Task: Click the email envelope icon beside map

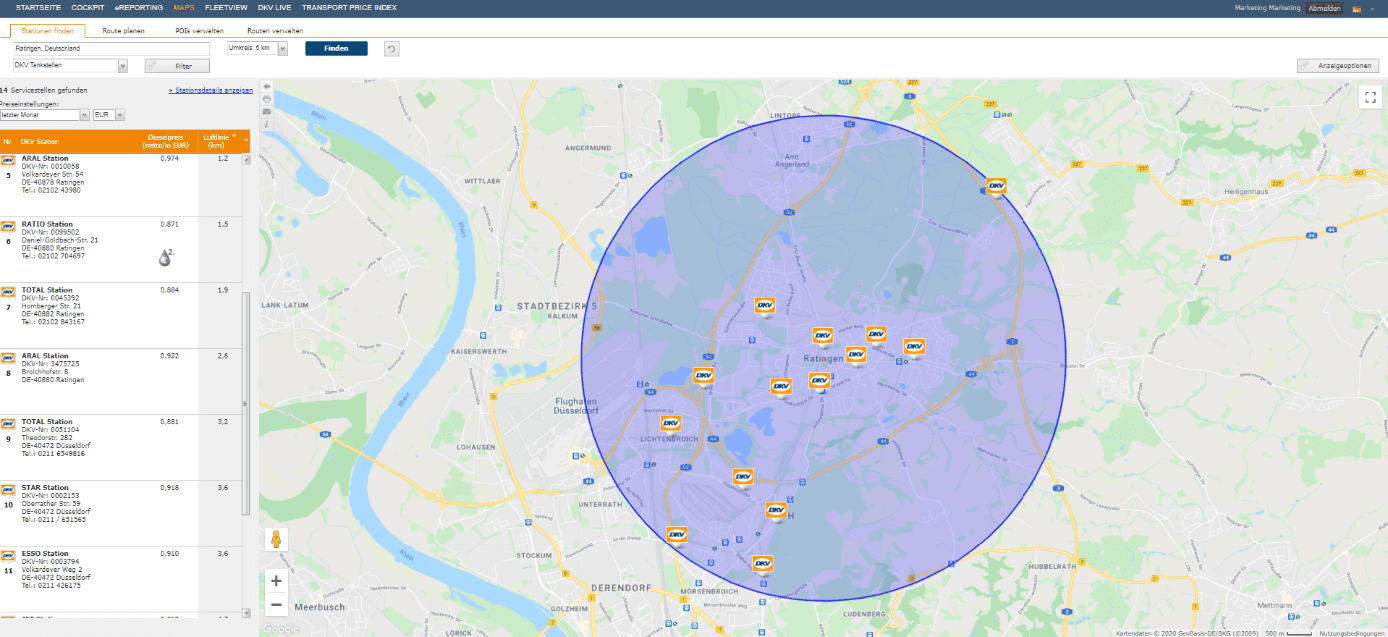Action: coord(266,111)
